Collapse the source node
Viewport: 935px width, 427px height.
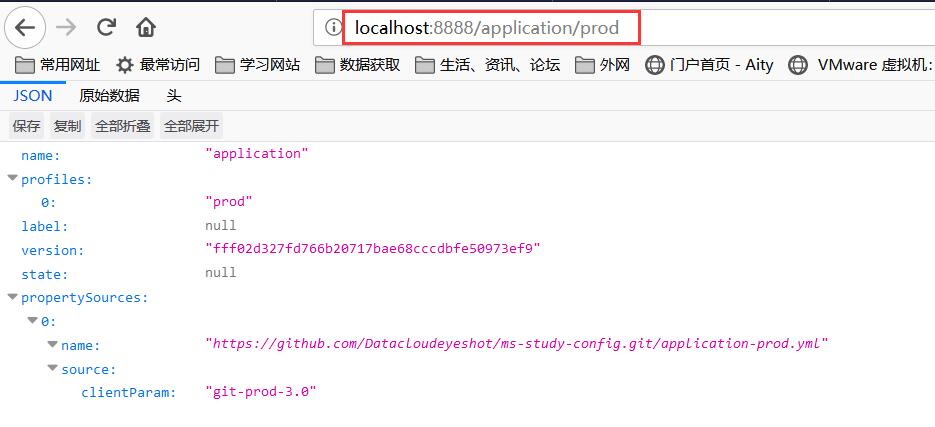click(52, 369)
